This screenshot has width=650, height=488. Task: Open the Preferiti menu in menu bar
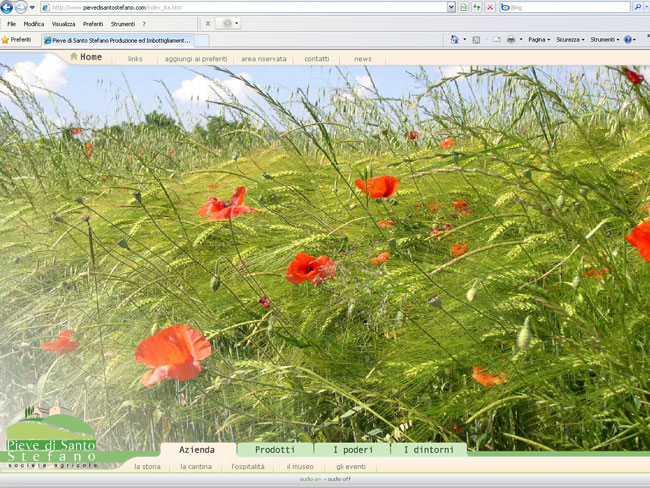(93, 24)
